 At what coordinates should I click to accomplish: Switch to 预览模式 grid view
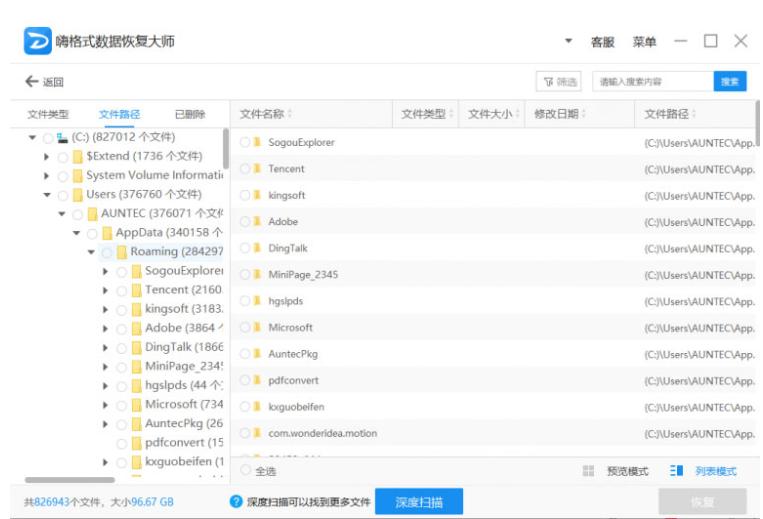[617, 471]
